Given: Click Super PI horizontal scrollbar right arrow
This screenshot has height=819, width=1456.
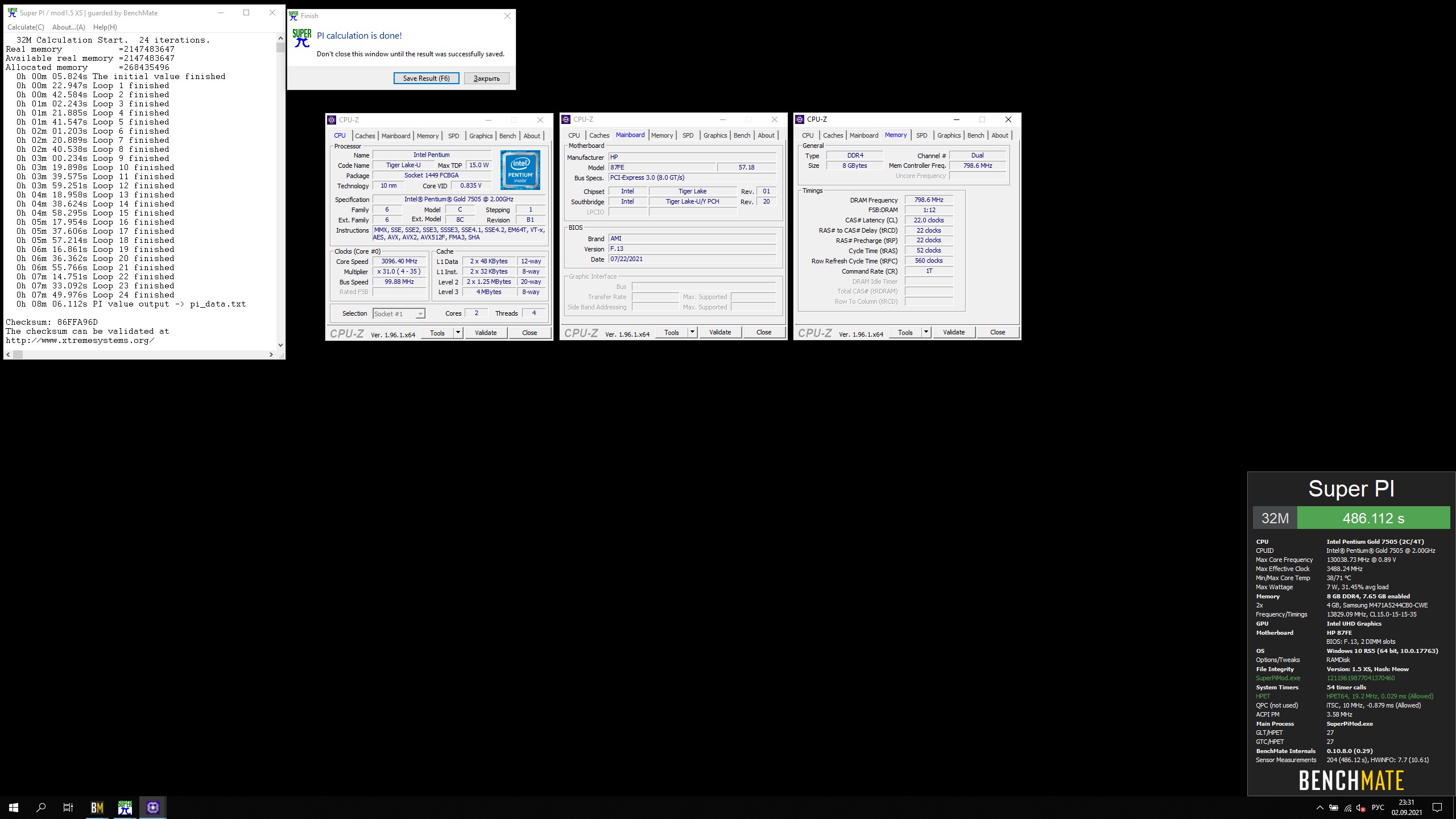Looking at the screenshot, I should 271,354.
